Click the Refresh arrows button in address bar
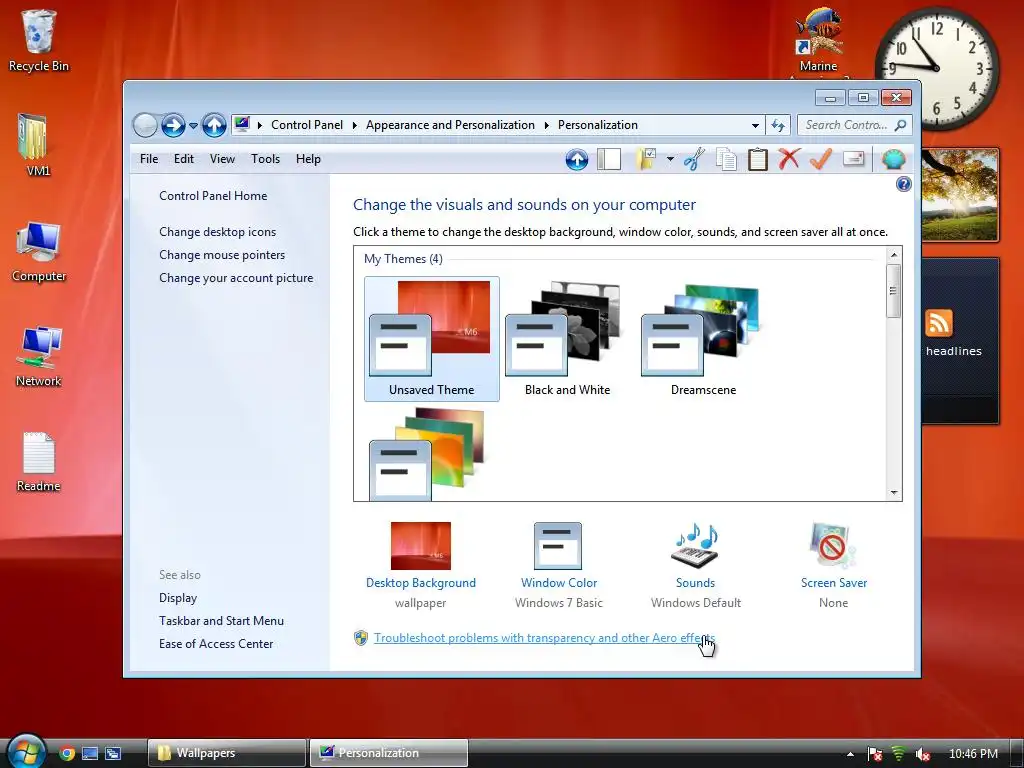The height and width of the screenshot is (768, 1024). (778, 125)
